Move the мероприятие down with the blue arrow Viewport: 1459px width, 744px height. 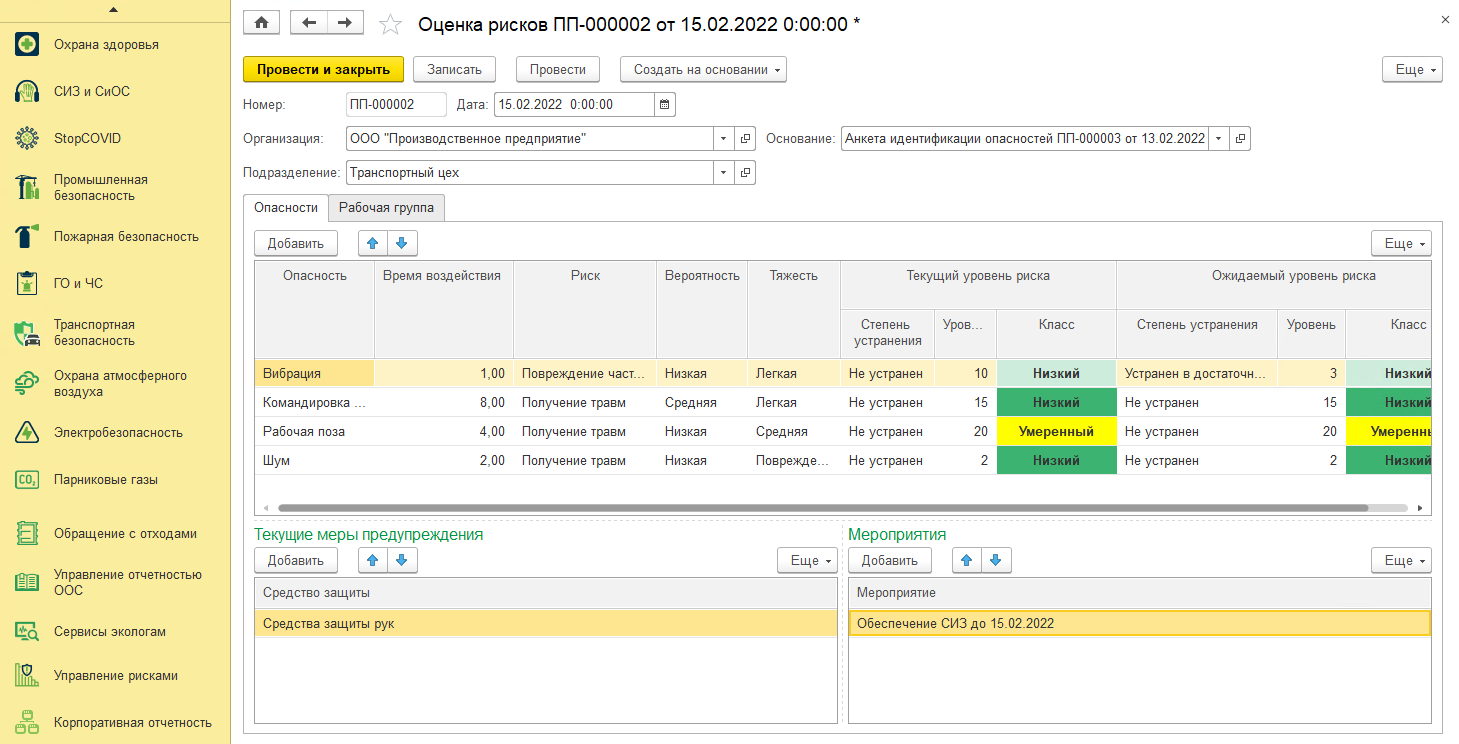(x=995, y=560)
